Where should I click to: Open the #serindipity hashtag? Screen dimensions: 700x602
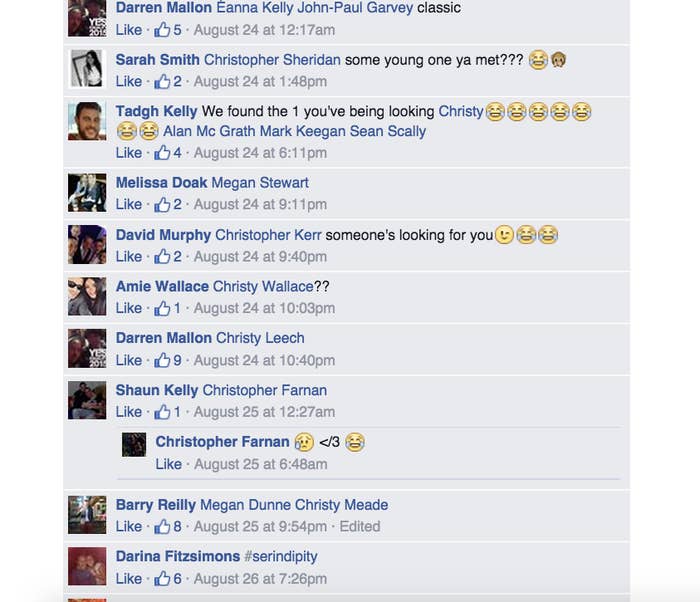[x=281, y=556]
